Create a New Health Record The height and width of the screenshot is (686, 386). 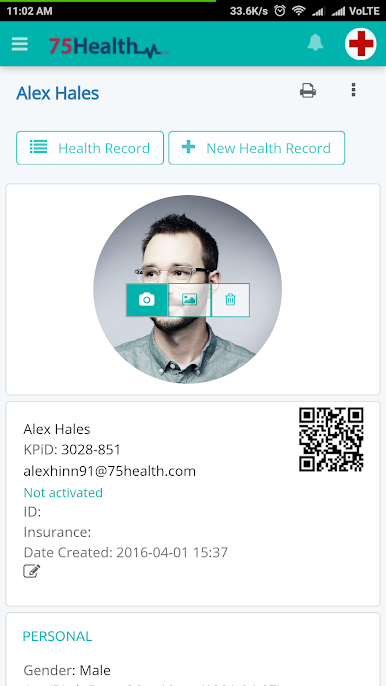point(256,148)
